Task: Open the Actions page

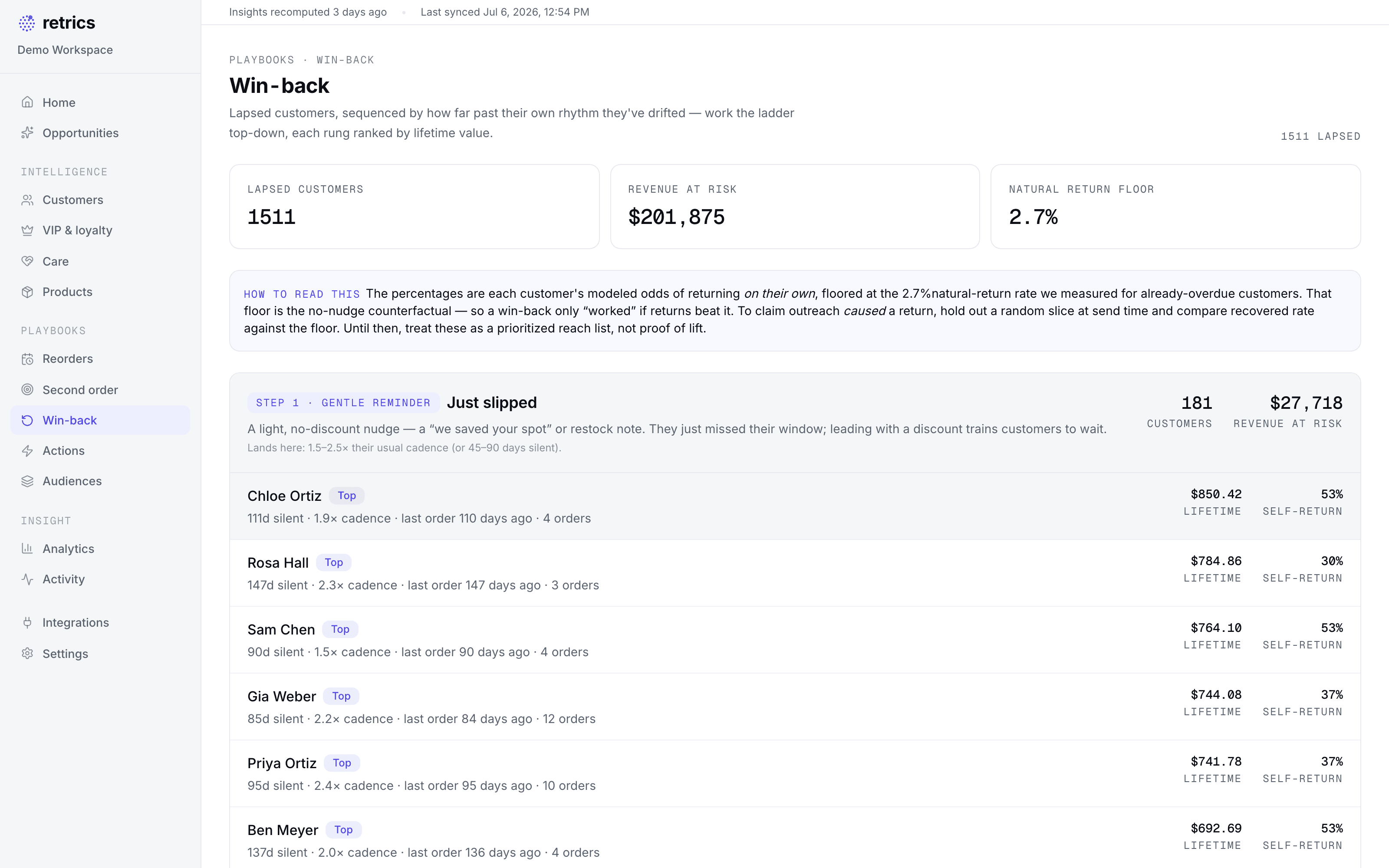Action: pyautogui.click(x=100, y=450)
